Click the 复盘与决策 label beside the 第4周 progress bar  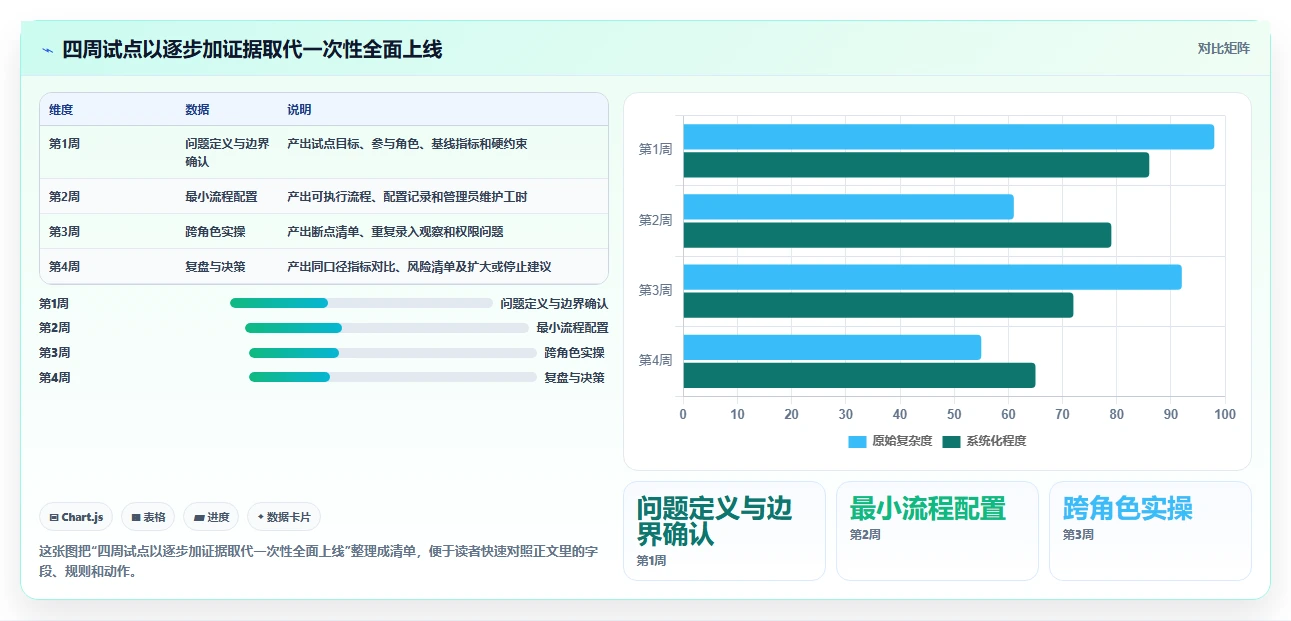pos(575,378)
